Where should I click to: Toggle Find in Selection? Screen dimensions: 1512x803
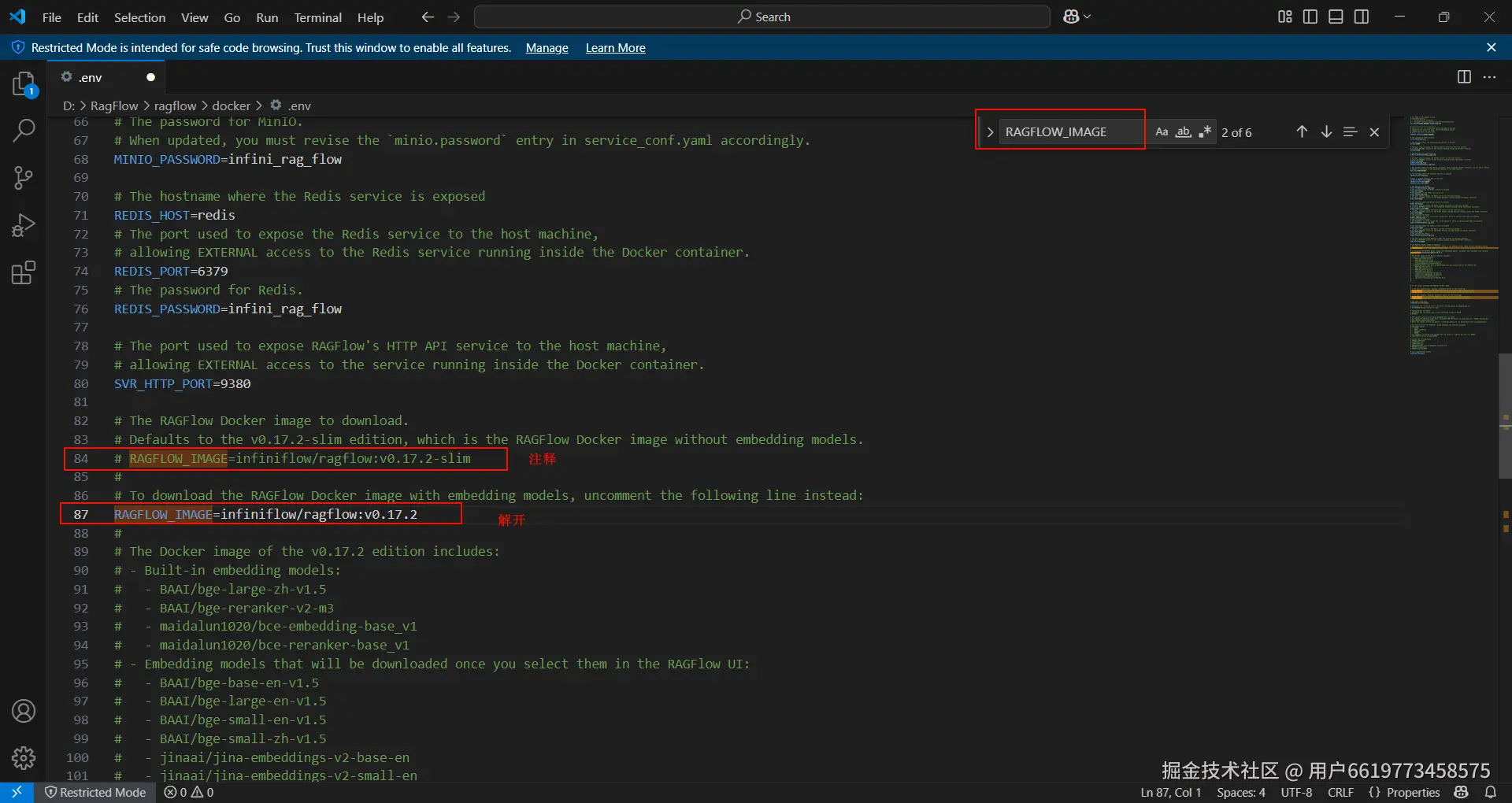click(x=1350, y=132)
